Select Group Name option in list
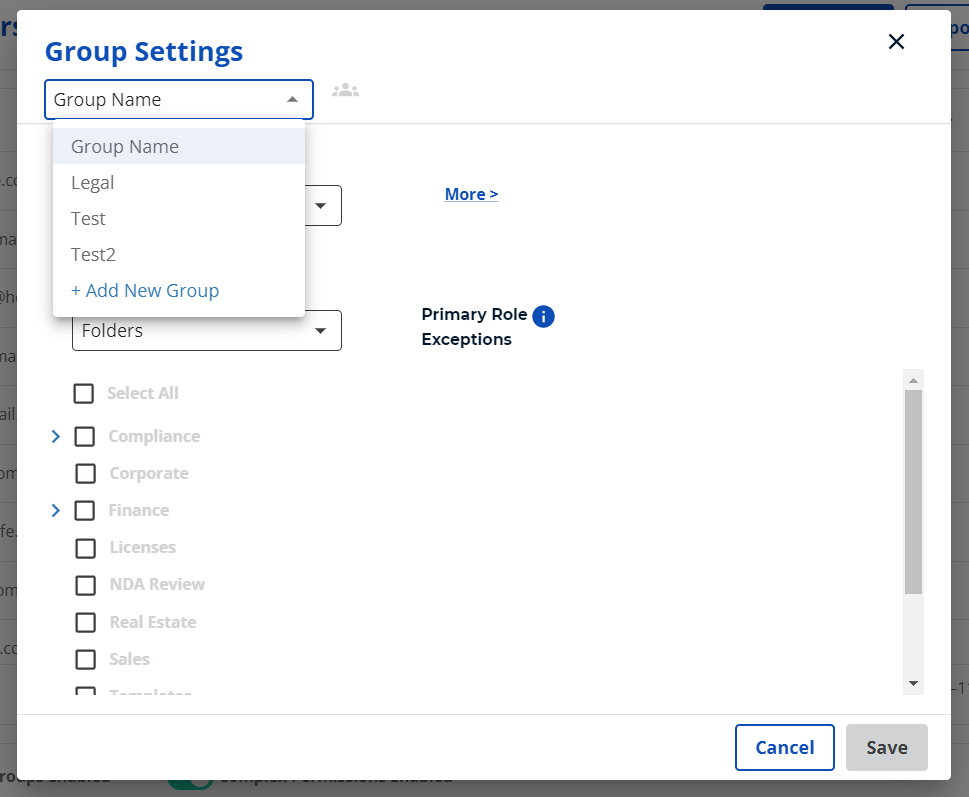 179,146
